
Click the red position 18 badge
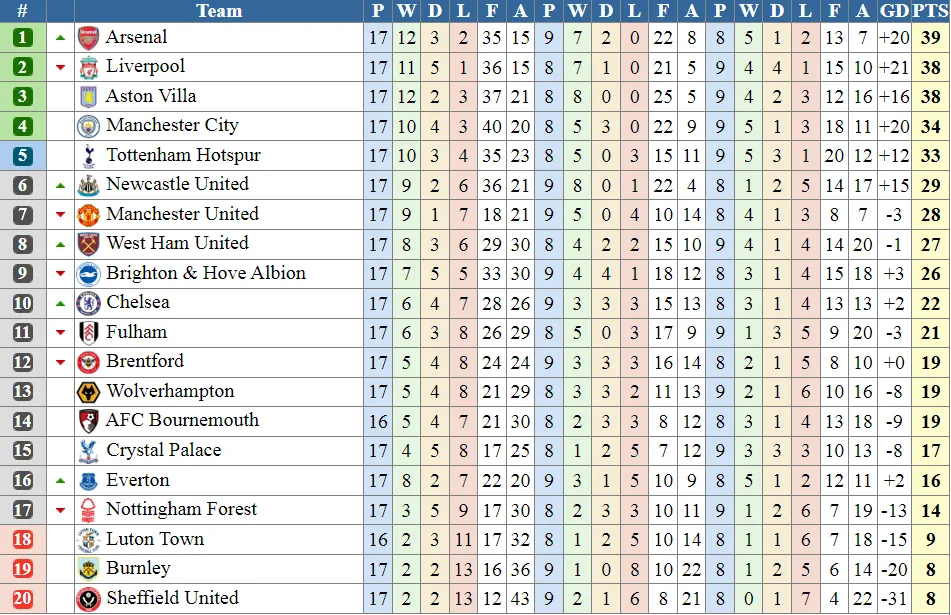pyautogui.click(x=23, y=539)
